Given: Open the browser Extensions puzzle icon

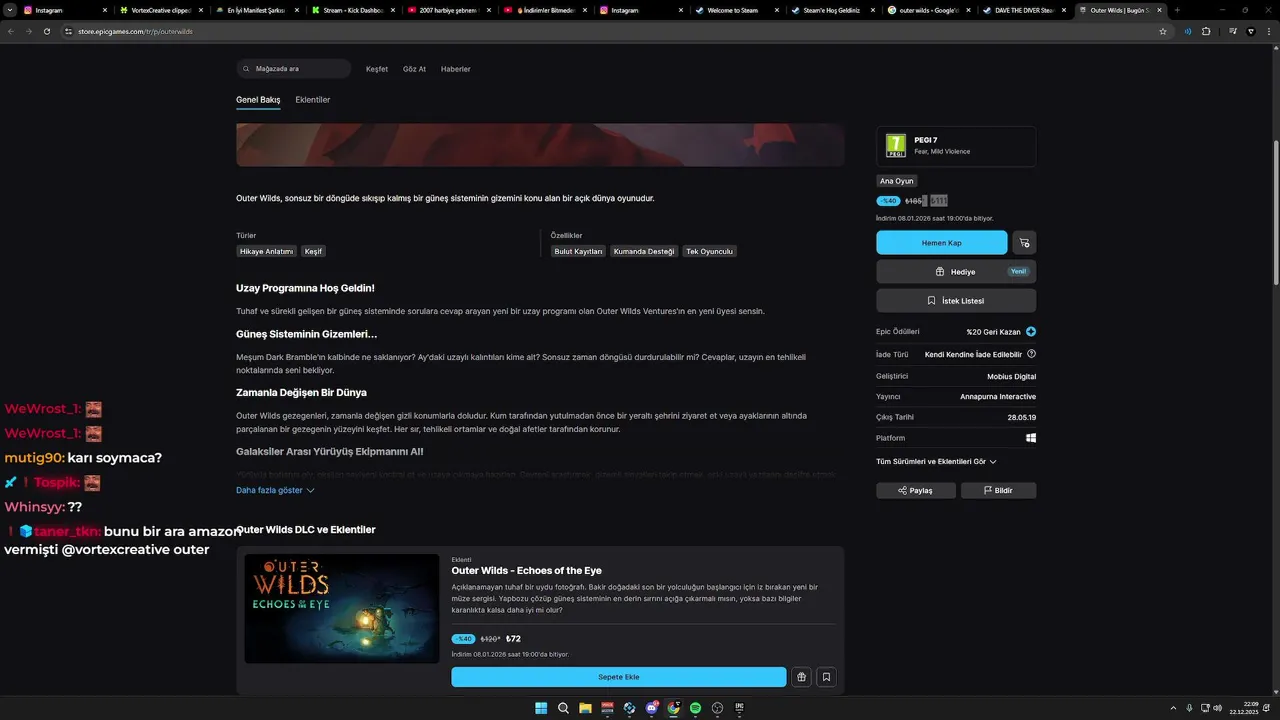Looking at the screenshot, I should pyautogui.click(x=1206, y=31).
